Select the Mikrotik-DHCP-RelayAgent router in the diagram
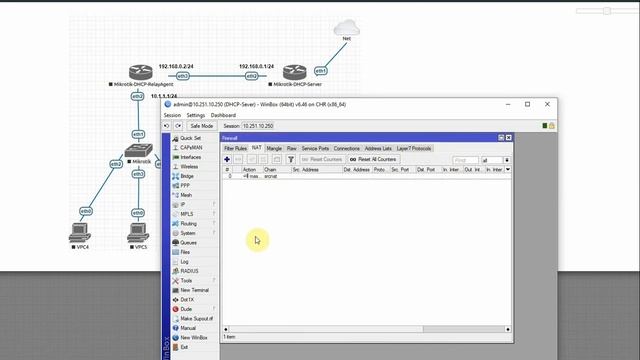Screen dimensions: 640x360 point(141,73)
